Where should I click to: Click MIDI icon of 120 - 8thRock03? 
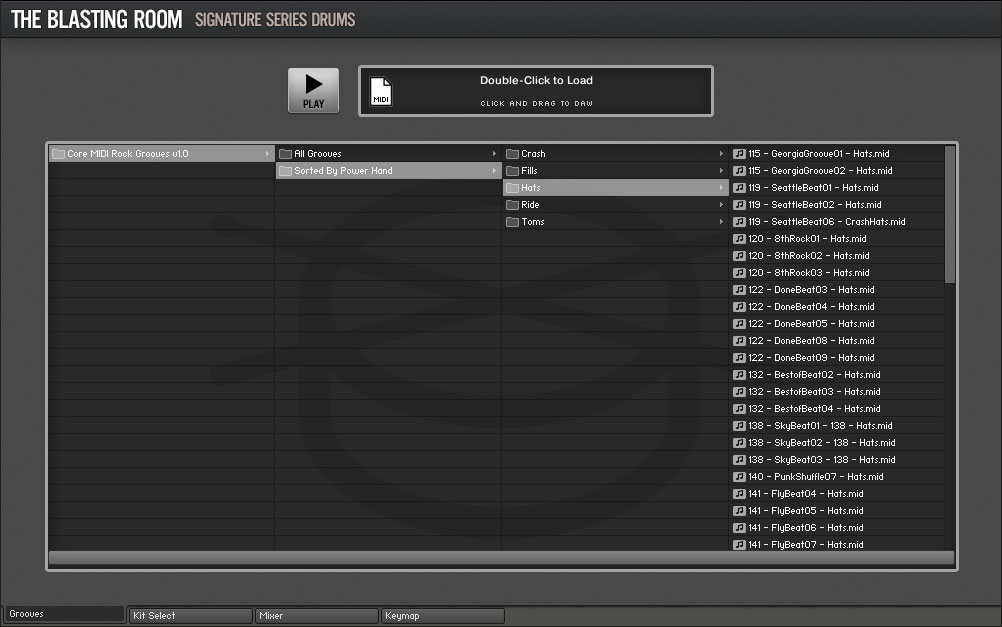coord(739,272)
